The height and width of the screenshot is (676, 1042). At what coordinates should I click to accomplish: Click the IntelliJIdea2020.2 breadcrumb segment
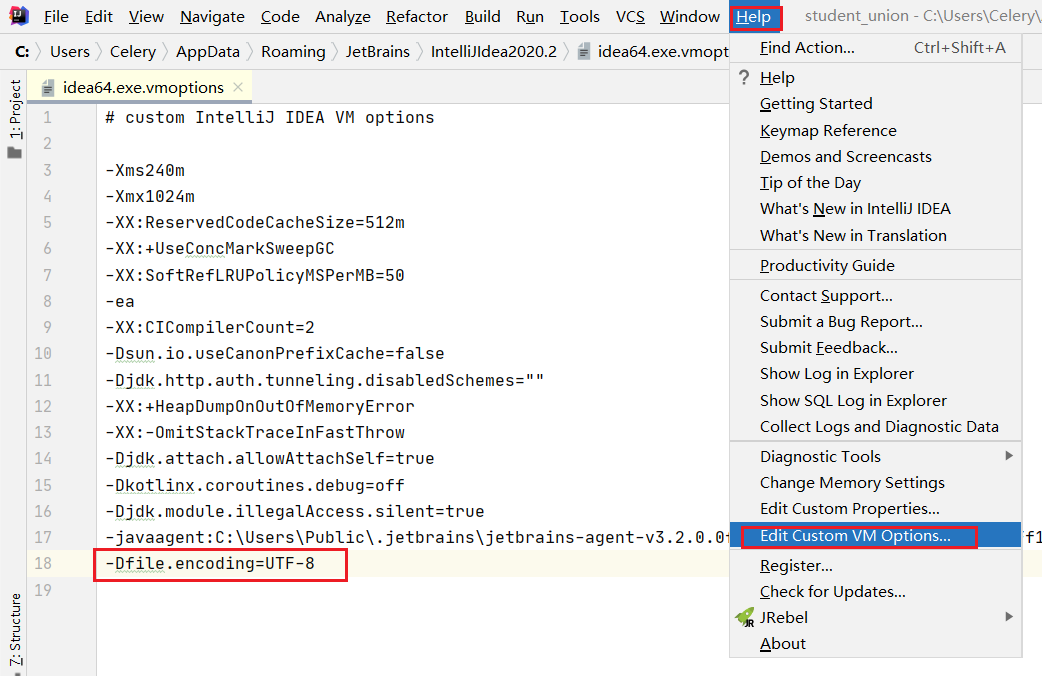(493, 52)
